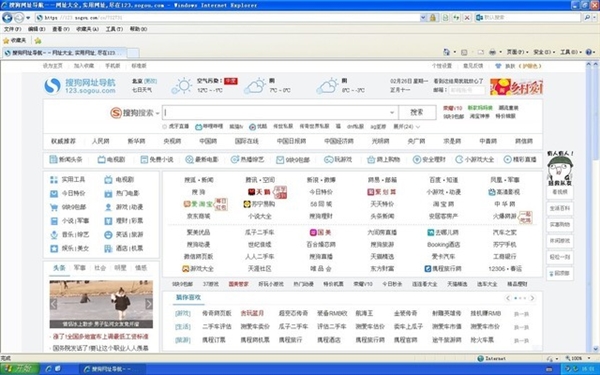This screenshot has height=375, width=600.
Task: Click the IE Back navigation button
Action: [7, 18]
